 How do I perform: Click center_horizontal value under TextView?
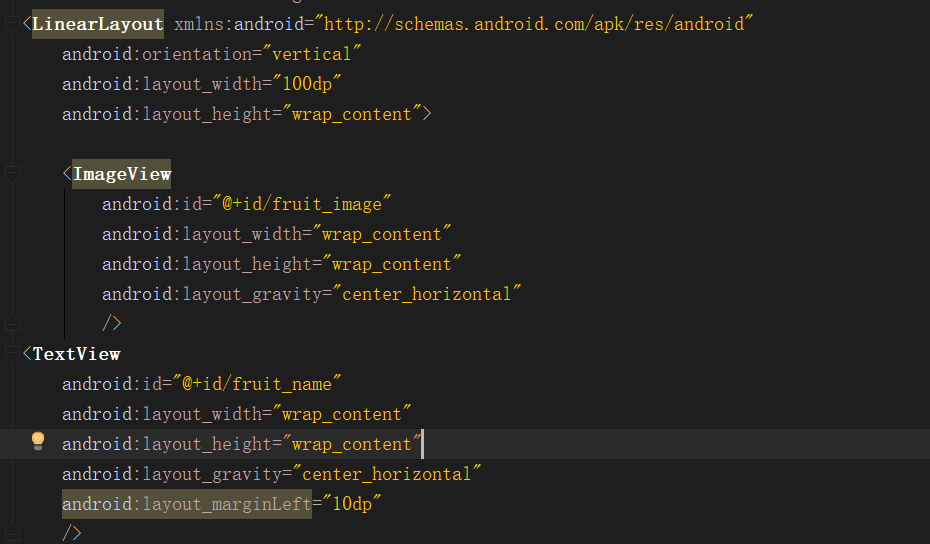pyautogui.click(x=387, y=473)
